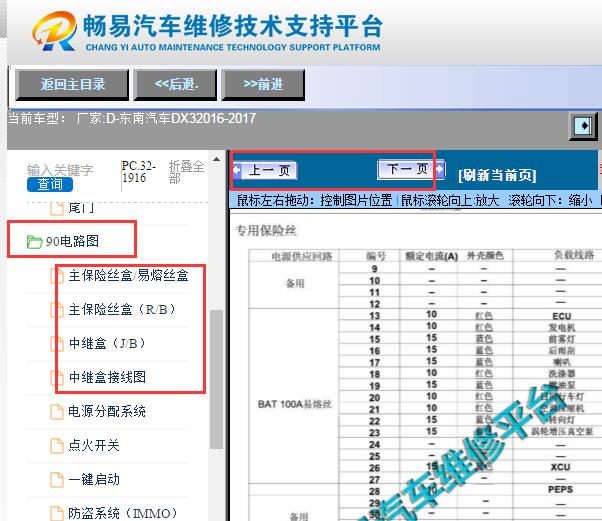Viewport: 602px width, 521px height.
Task: Click 发电机 cell in row 14
Action: [562, 327]
